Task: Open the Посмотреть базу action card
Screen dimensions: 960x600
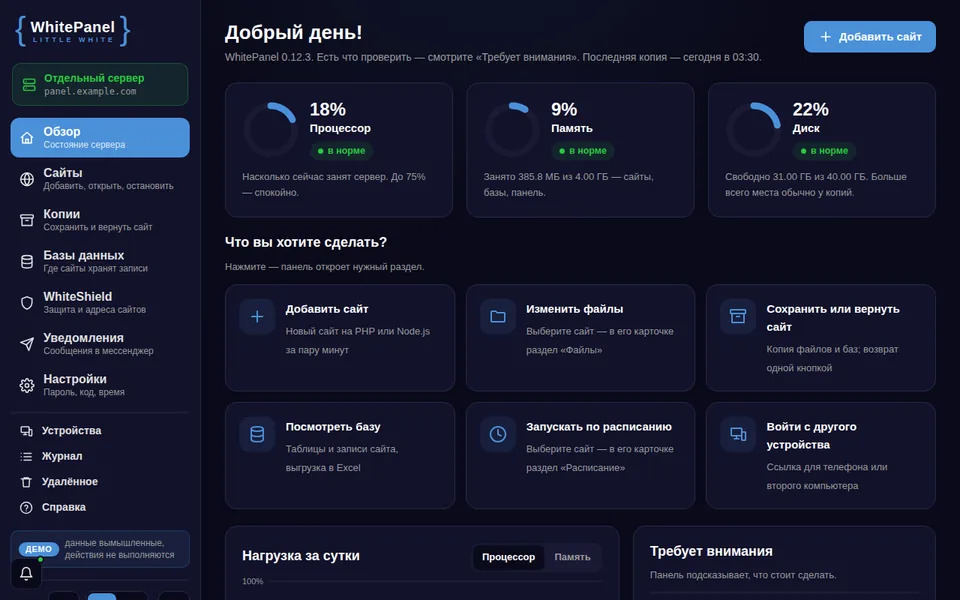Action: [x=340, y=456]
